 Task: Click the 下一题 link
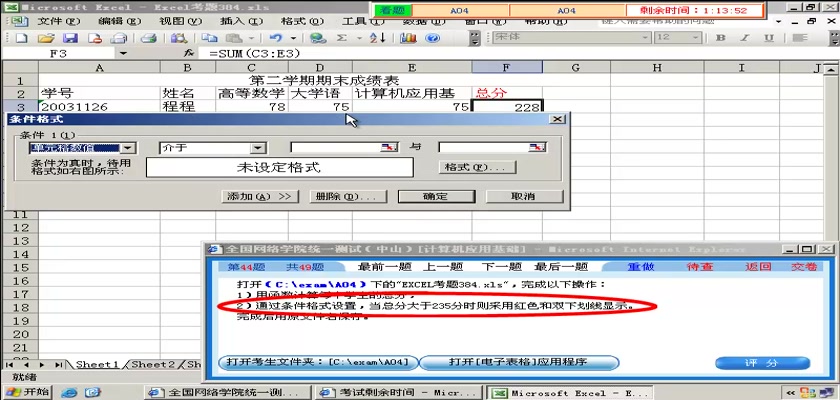(x=501, y=267)
